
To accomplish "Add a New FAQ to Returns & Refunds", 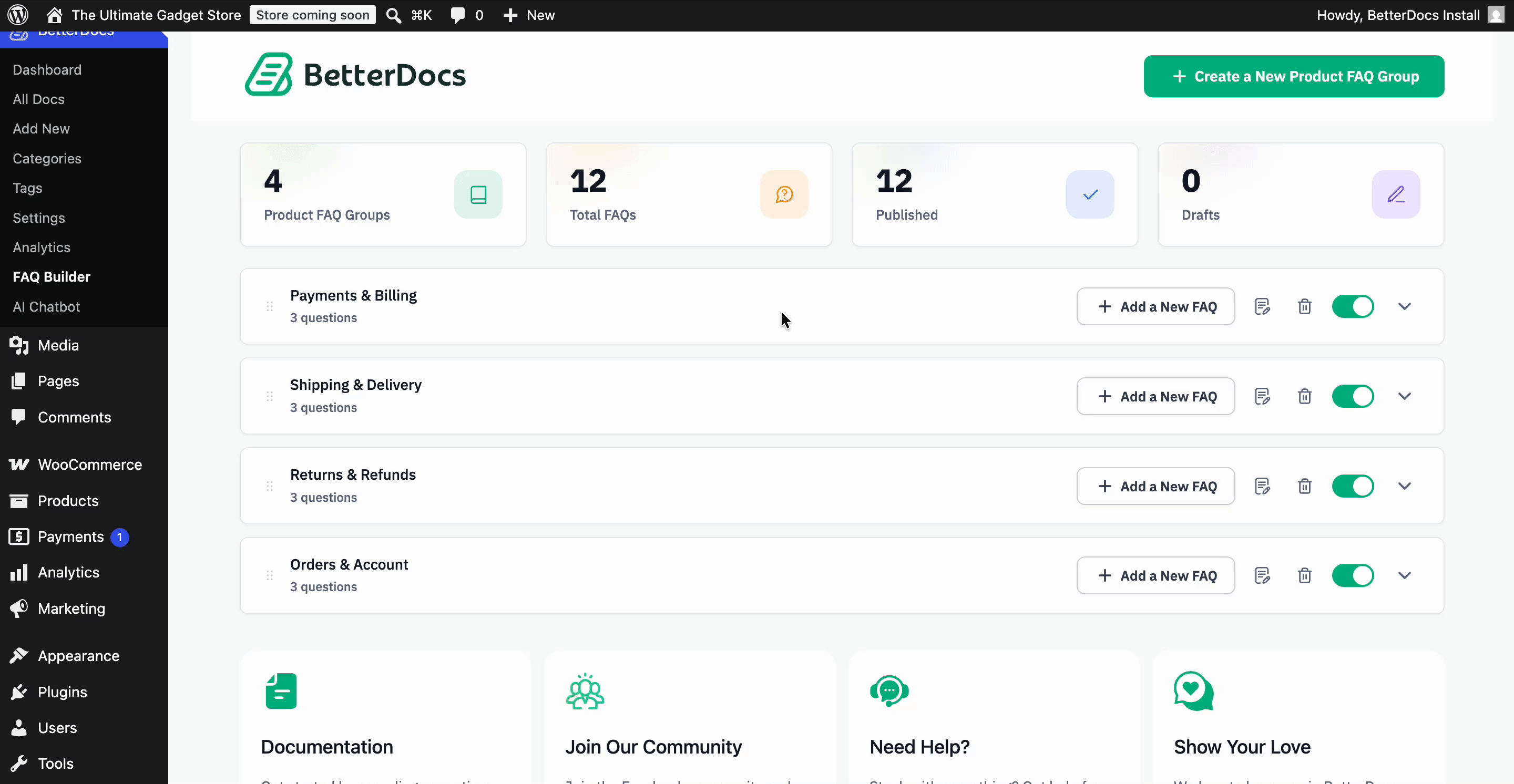I will 1155,486.
